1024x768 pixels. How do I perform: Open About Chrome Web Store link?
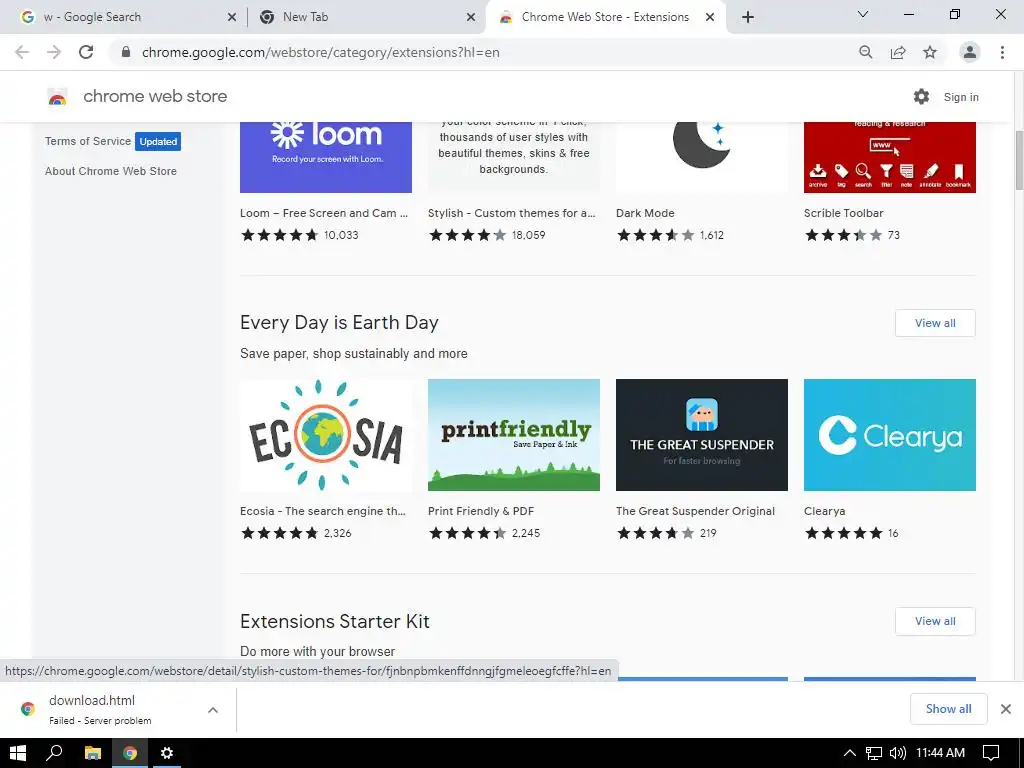click(x=111, y=171)
